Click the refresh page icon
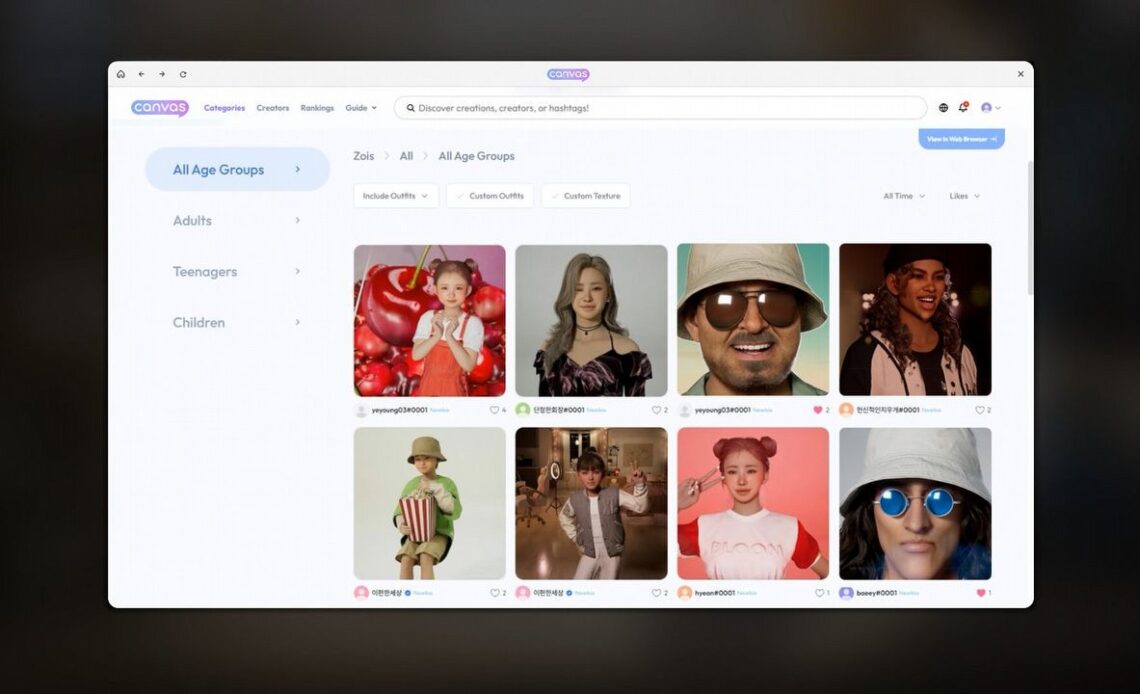This screenshot has width=1140, height=694. (183, 74)
